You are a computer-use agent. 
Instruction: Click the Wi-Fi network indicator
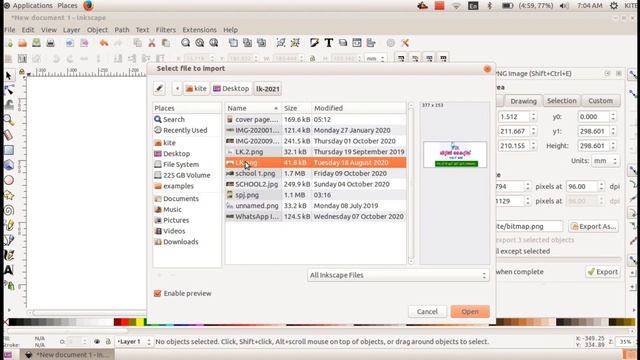point(456,6)
